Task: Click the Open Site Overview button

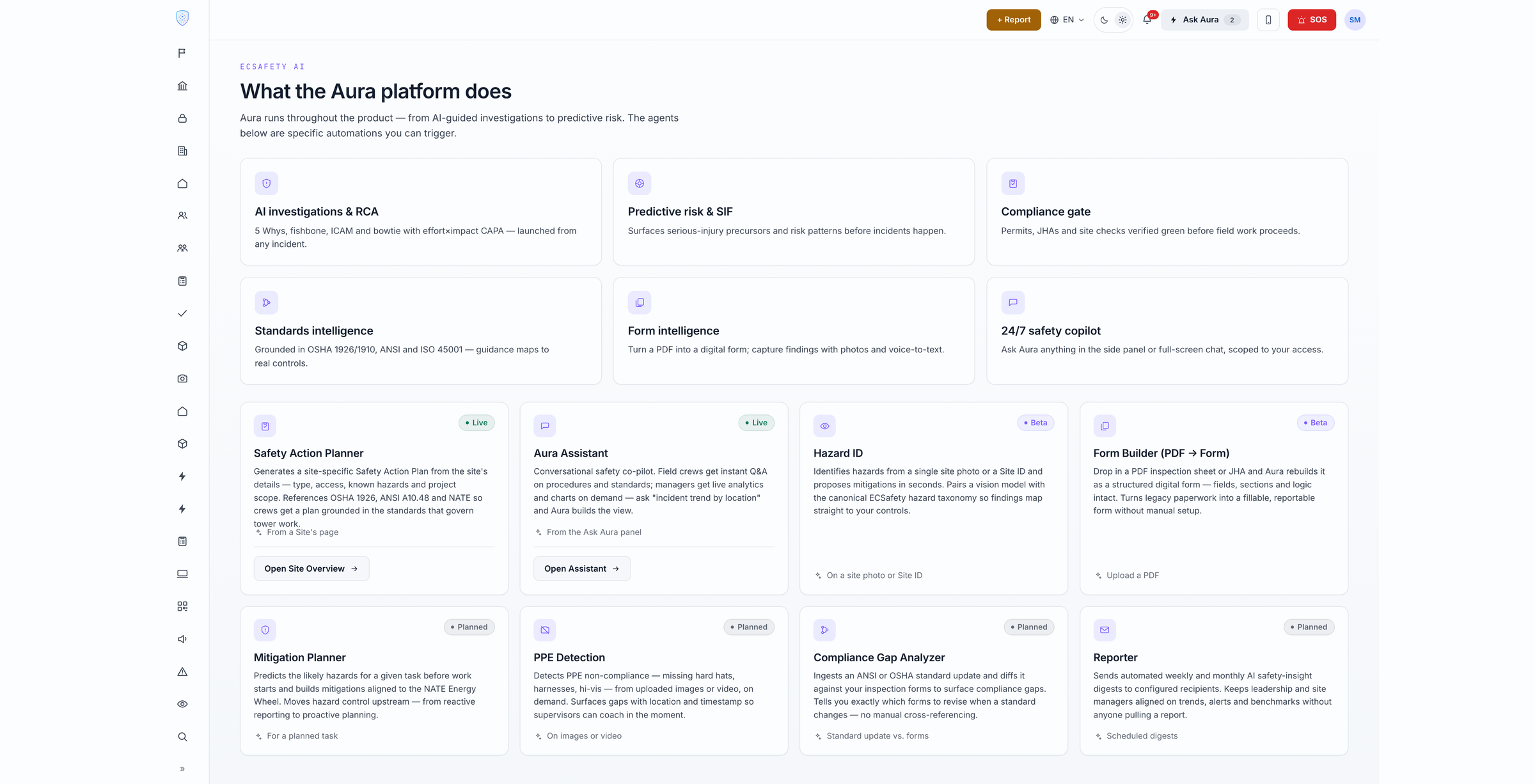Action: pos(311,568)
